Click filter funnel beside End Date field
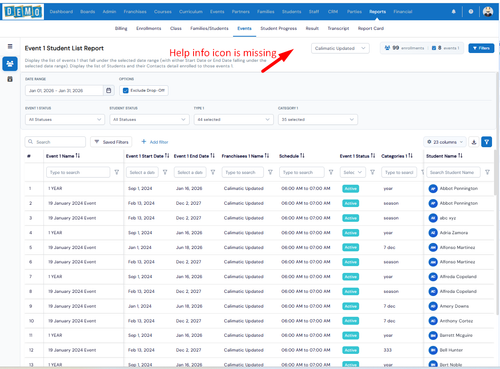This screenshot has height=369, width=500. pos(213,172)
